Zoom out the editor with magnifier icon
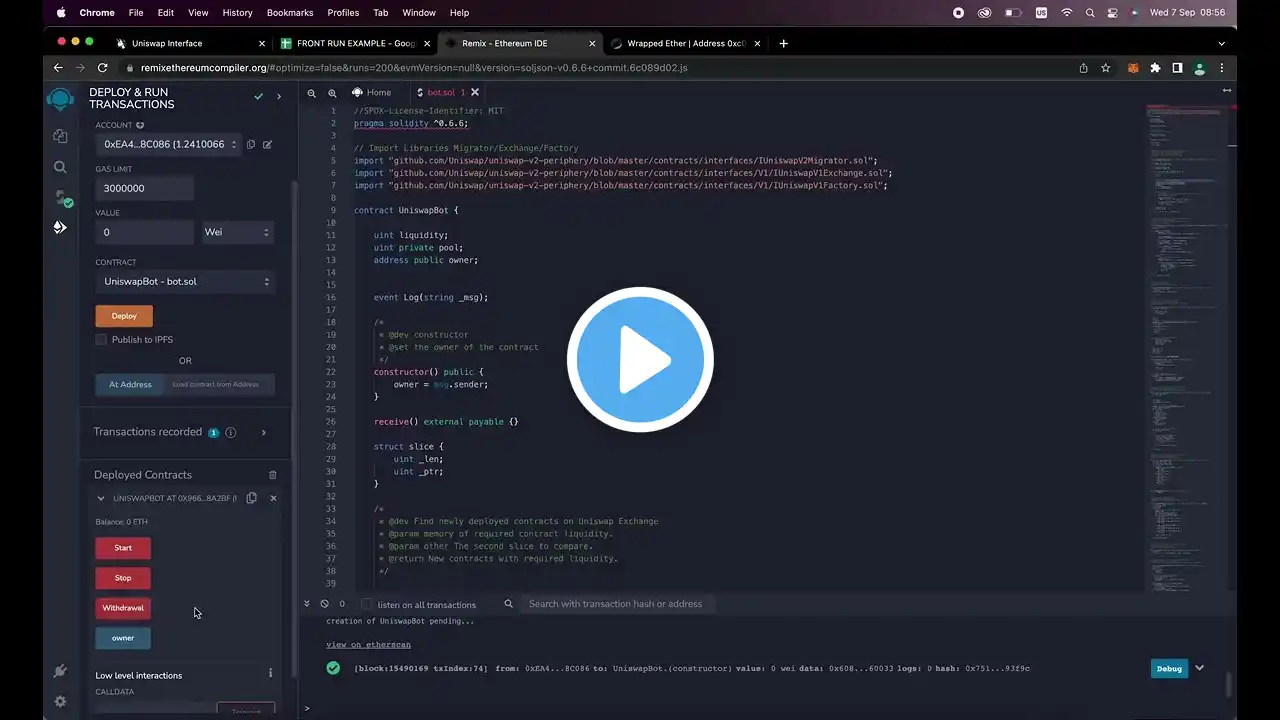Screen dimensions: 1280x720 coord(312,93)
